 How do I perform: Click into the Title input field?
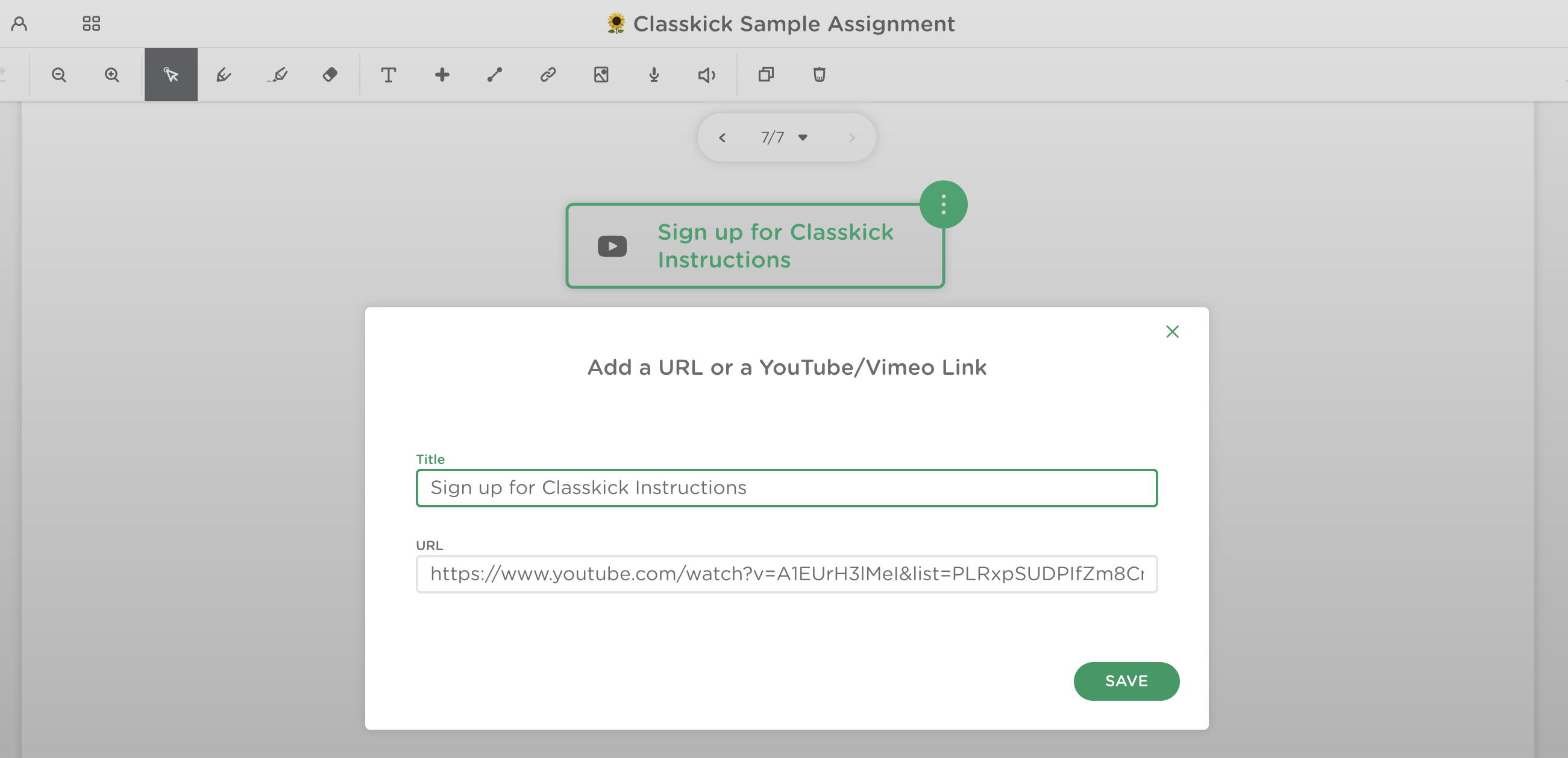[x=786, y=487]
